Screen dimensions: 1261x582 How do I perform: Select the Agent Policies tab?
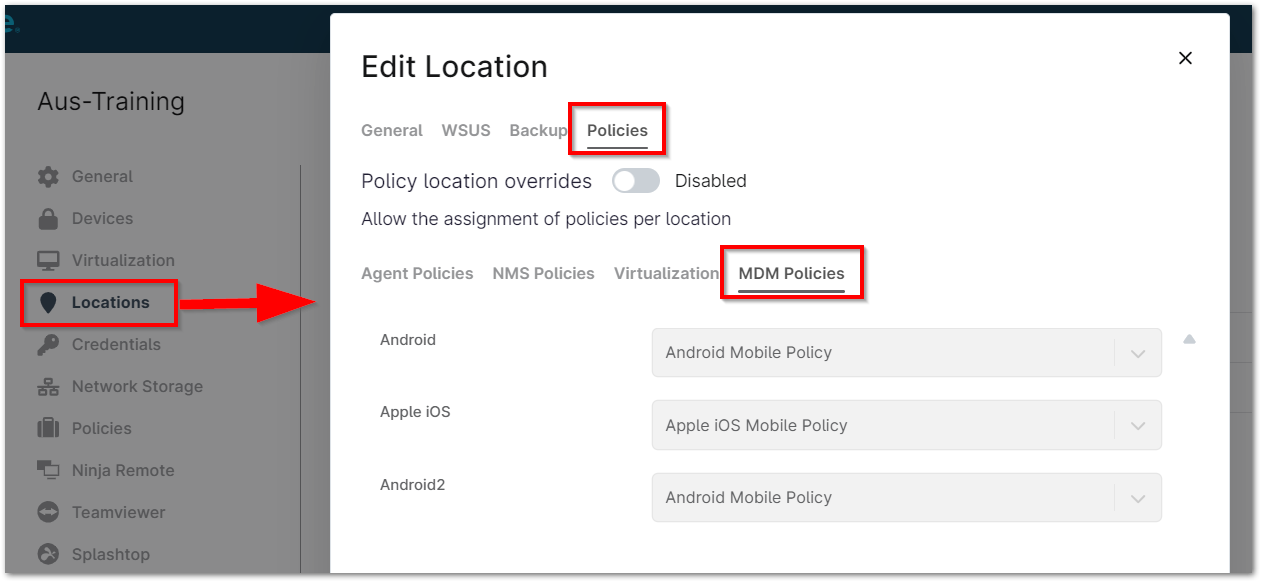point(417,272)
